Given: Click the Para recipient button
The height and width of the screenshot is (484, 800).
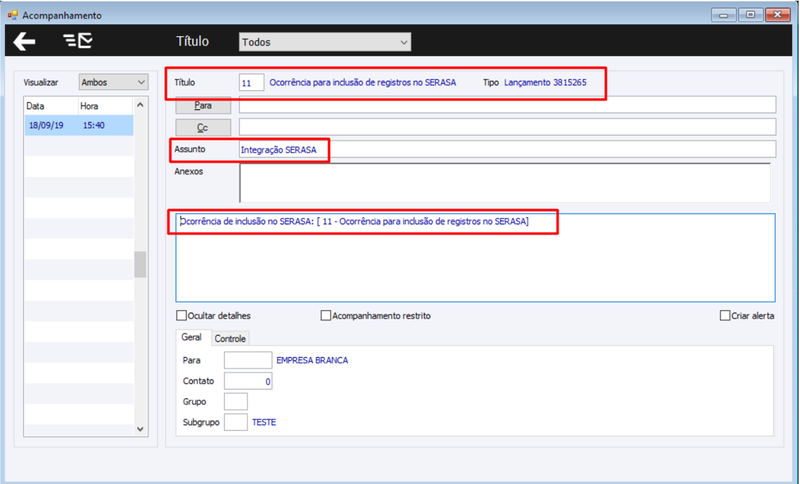Looking at the screenshot, I should tap(203, 105).
